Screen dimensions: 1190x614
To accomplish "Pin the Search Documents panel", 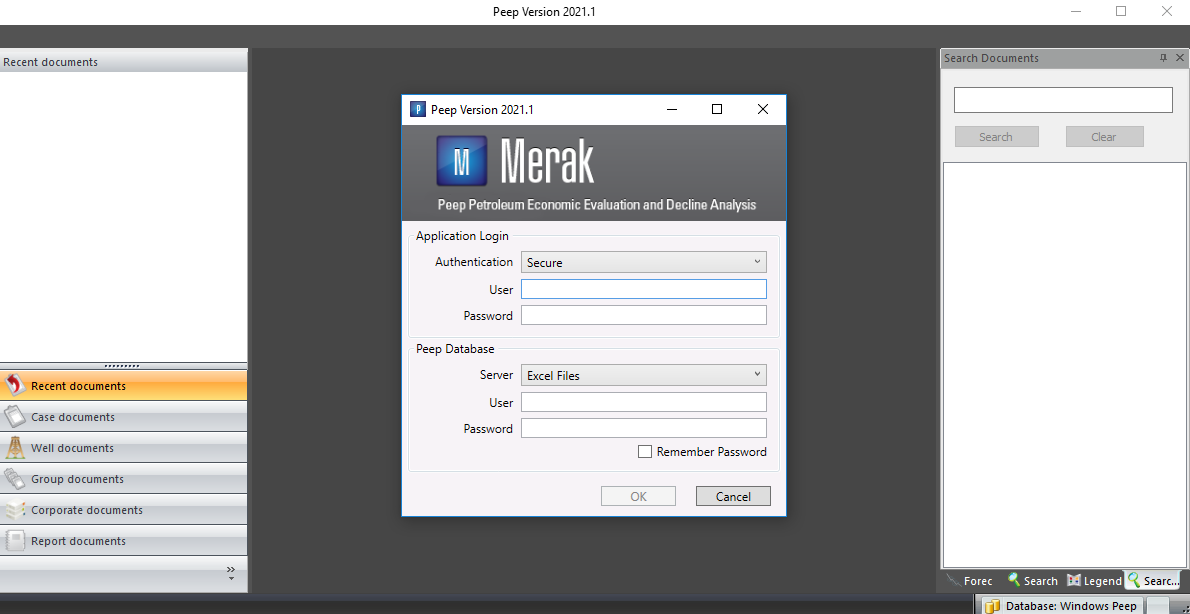I will click(x=1163, y=58).
